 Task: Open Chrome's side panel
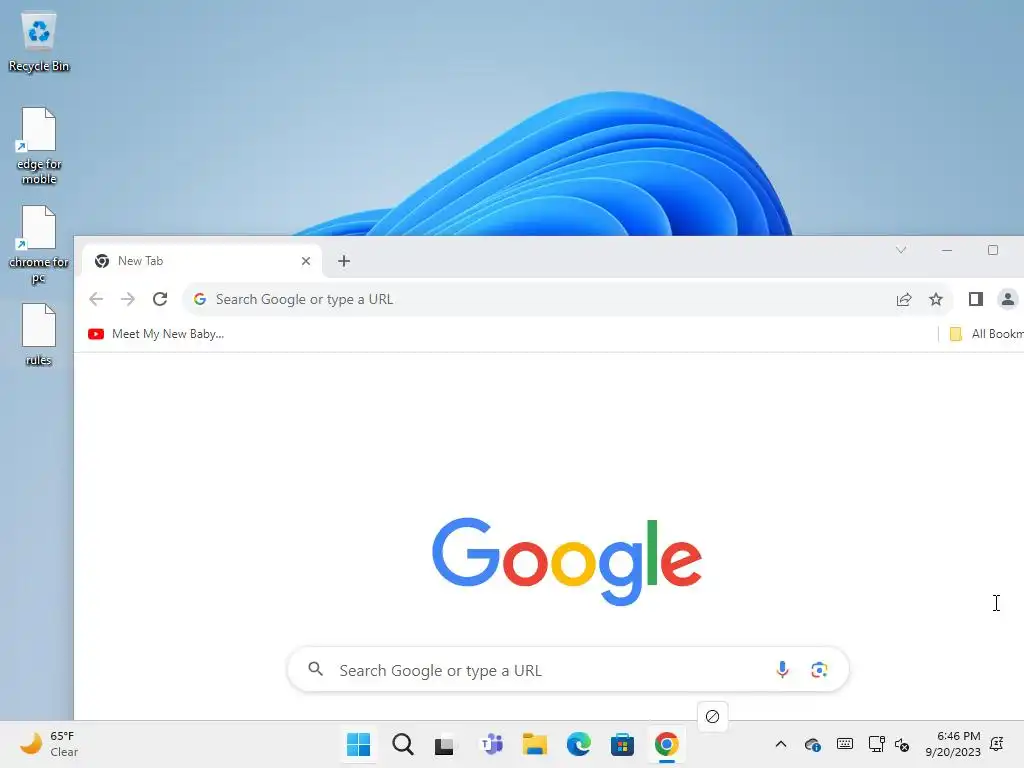[976, 299]
